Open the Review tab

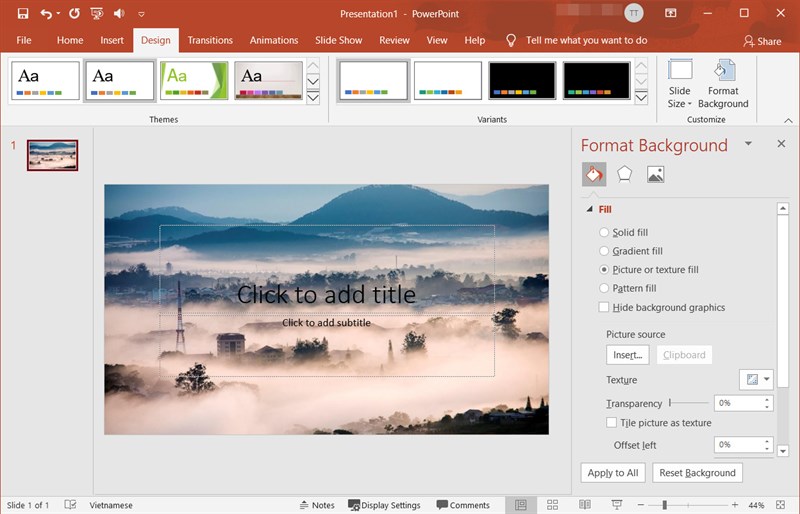394,40
